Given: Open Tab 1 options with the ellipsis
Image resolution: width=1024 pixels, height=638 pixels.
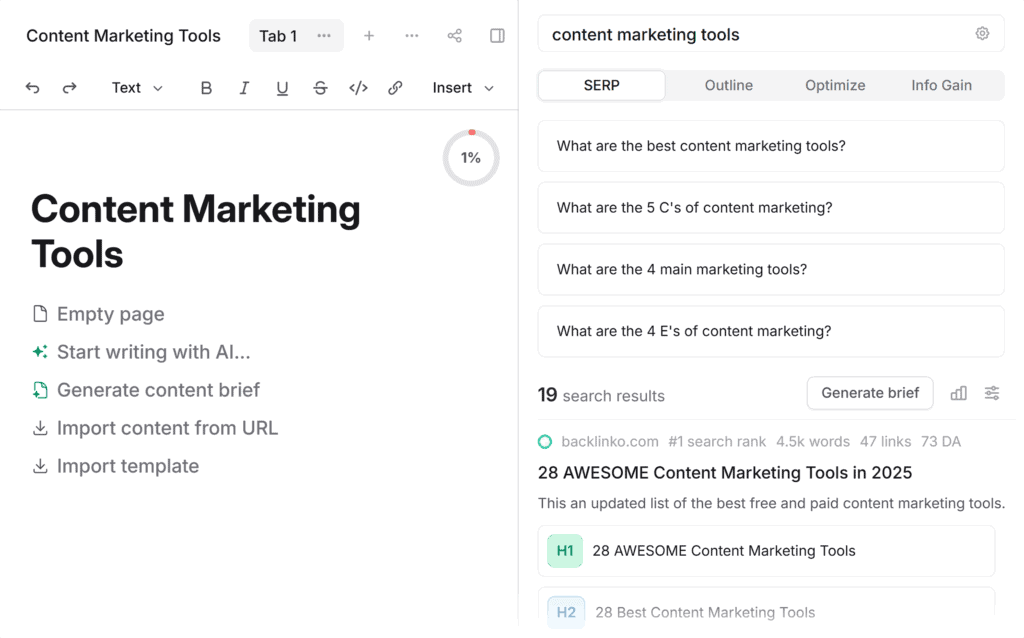Looking at the screenshot, I should point(323,35).
